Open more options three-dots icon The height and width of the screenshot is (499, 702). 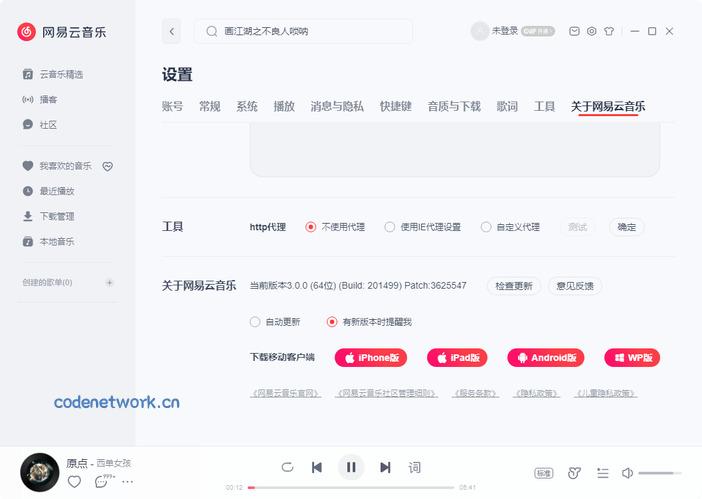tap(128, 482)
